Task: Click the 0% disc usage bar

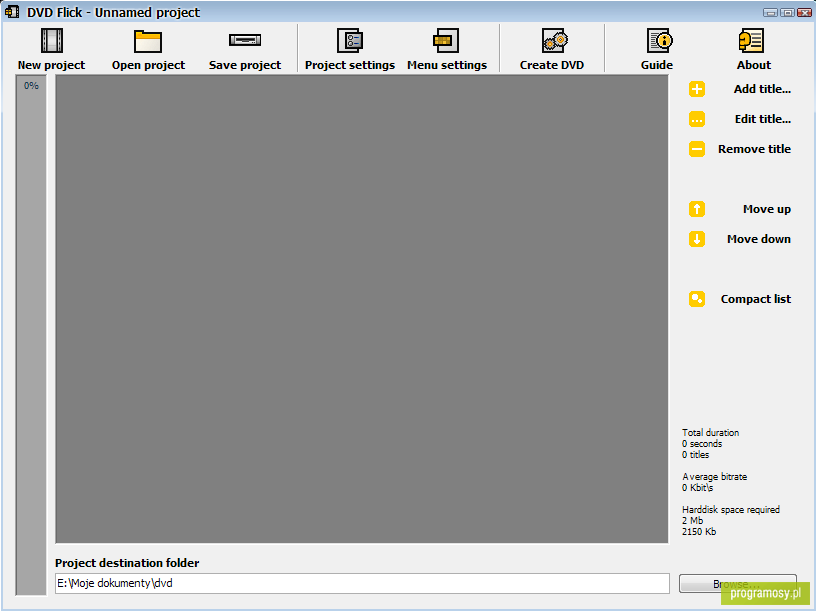Action: (x=31, y=335)
